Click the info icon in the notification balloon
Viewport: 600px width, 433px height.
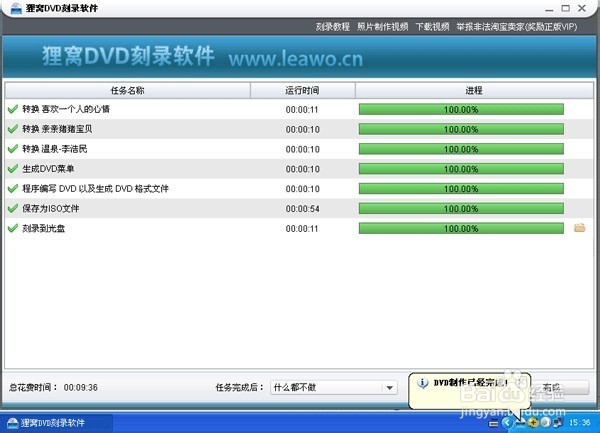tap(422, 383)
